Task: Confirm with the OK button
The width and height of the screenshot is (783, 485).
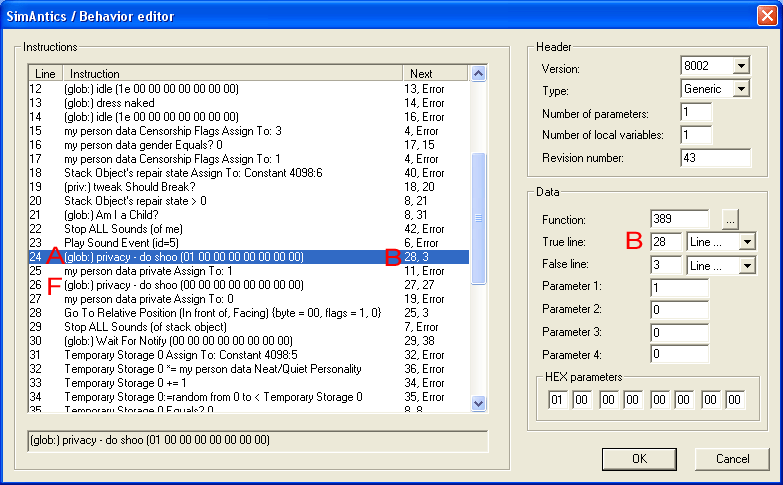Action: 639,459
